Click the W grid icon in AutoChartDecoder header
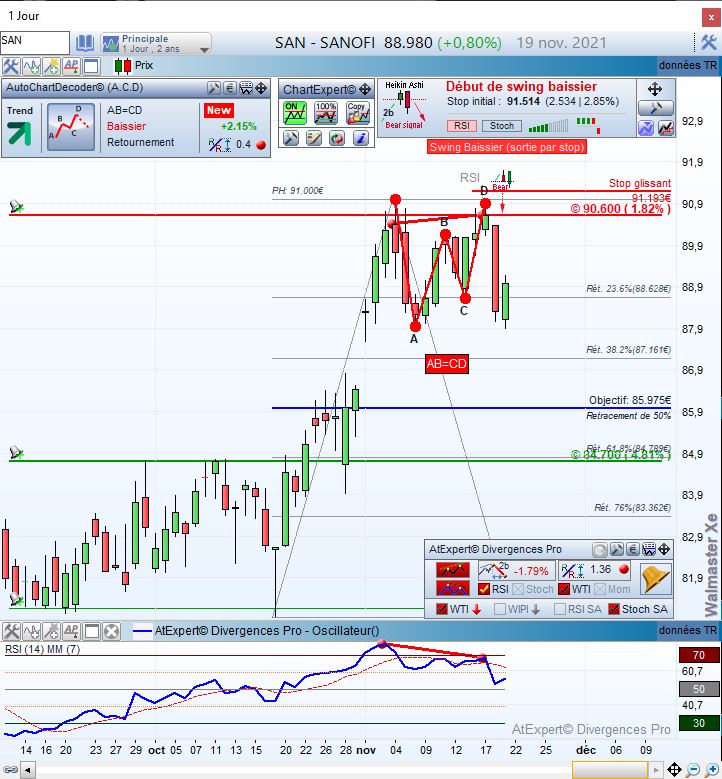 tap(246, 88)
